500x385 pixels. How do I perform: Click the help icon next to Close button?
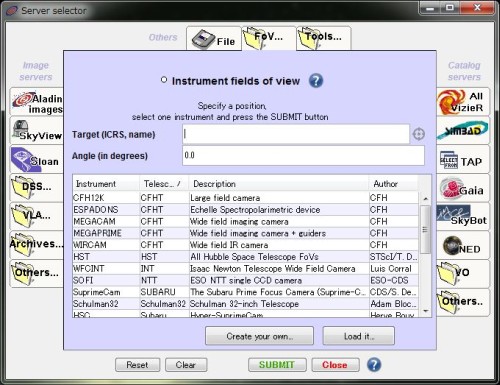374,365
